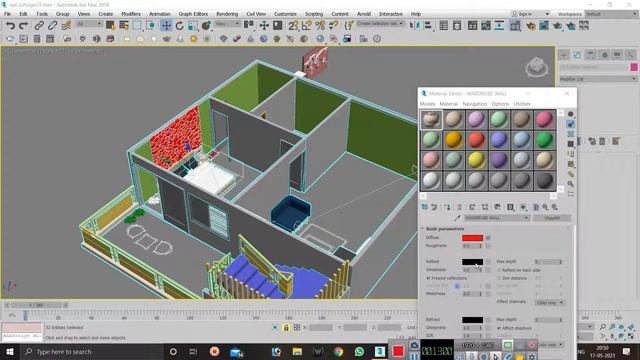Image resolution: width=640 pixels, height=360 pixels.
Task: Click the Undo arrow in the toolbar
Action: [10, 26]
